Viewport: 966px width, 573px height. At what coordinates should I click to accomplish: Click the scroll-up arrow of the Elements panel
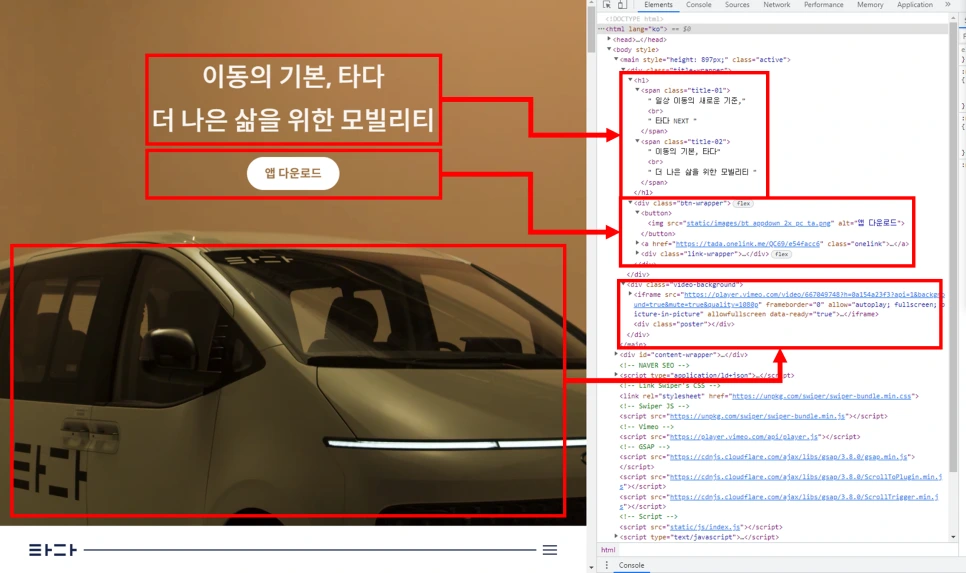[x=953, y=18]
